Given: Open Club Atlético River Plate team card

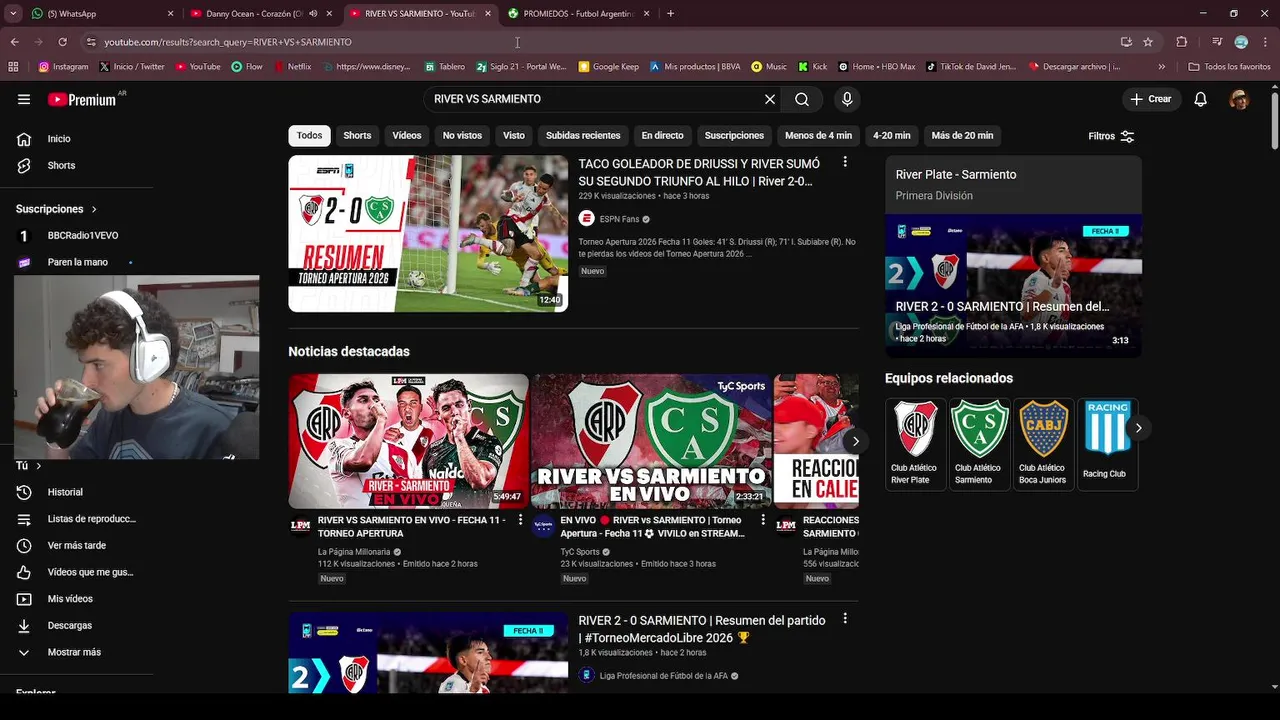Looking at the screenshot, I should (x=915, y=444).
